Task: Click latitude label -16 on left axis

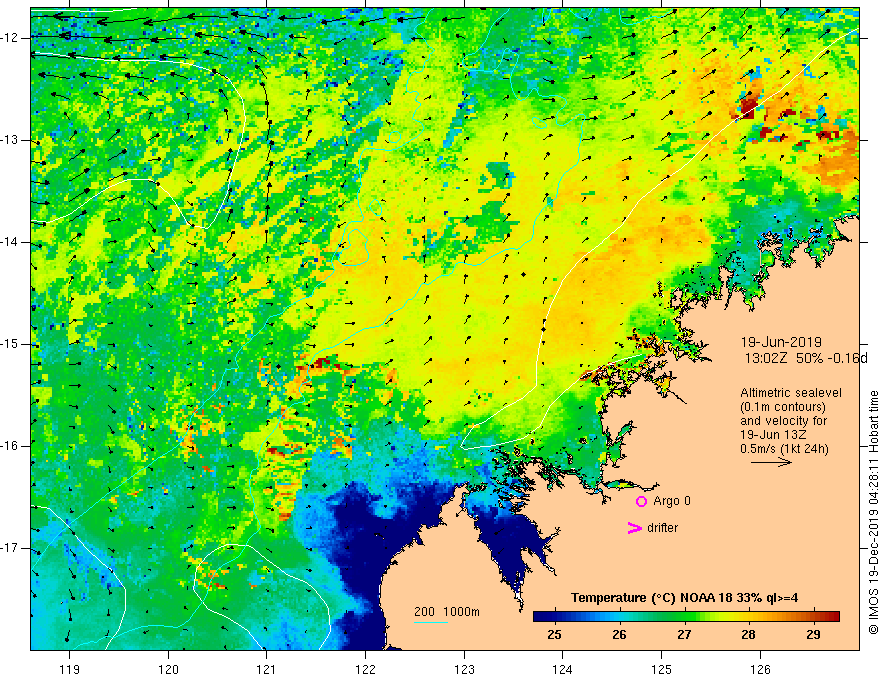Action: point(10,446)
